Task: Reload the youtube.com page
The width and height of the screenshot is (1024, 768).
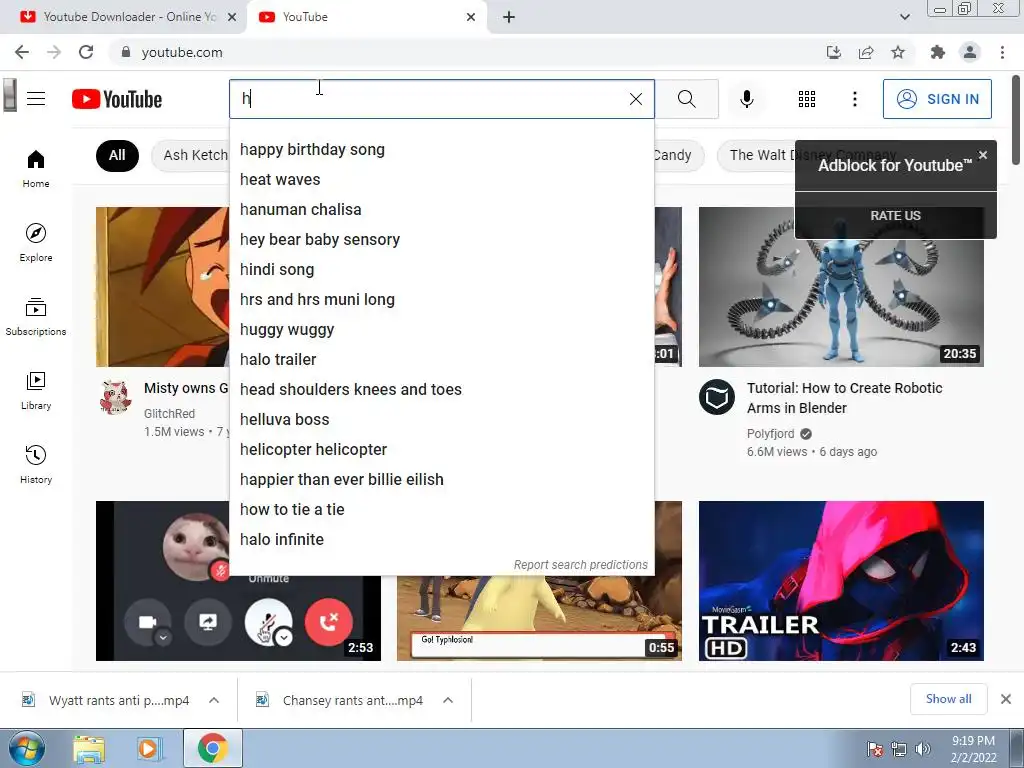Action: [86, 52]
